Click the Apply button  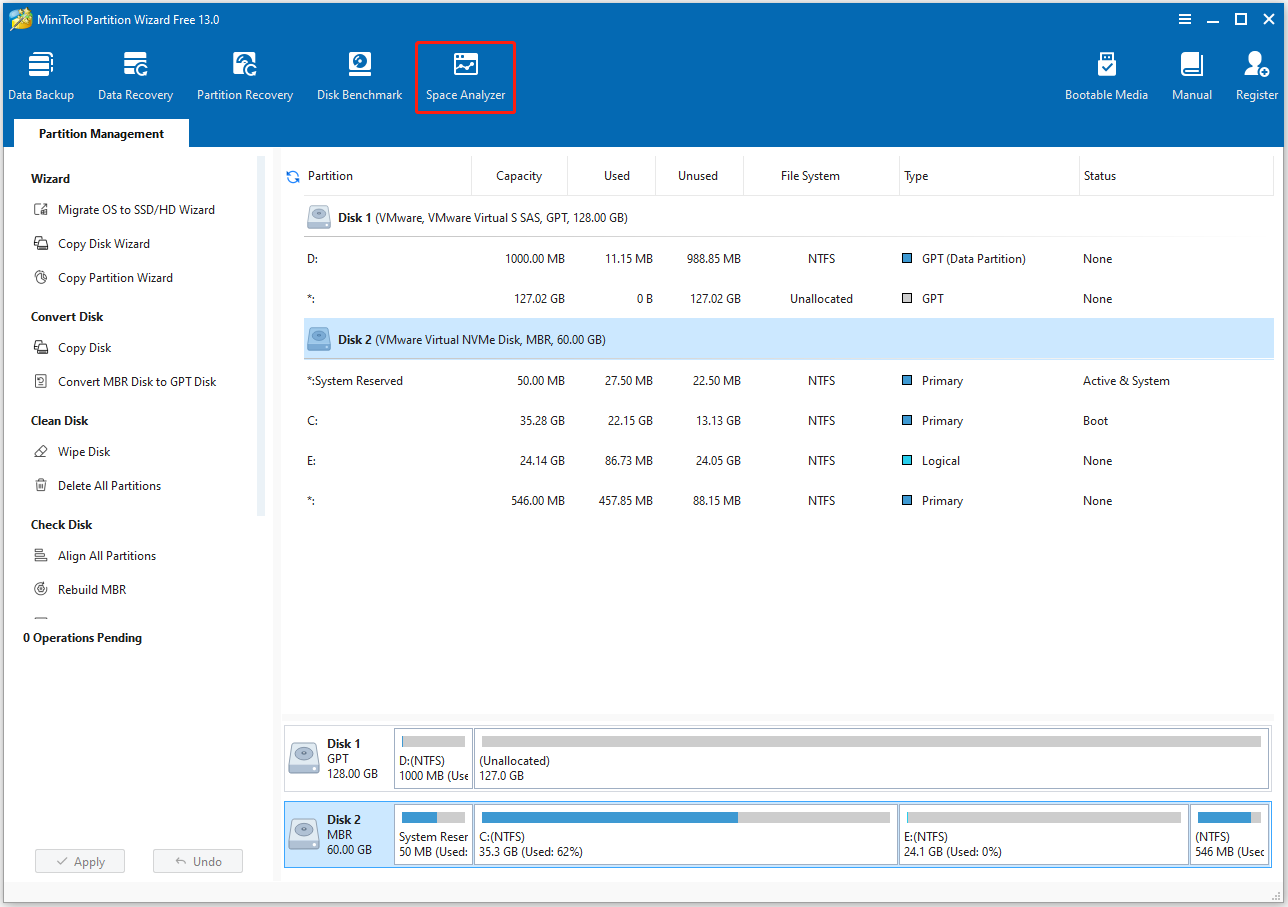pos(79,861)
